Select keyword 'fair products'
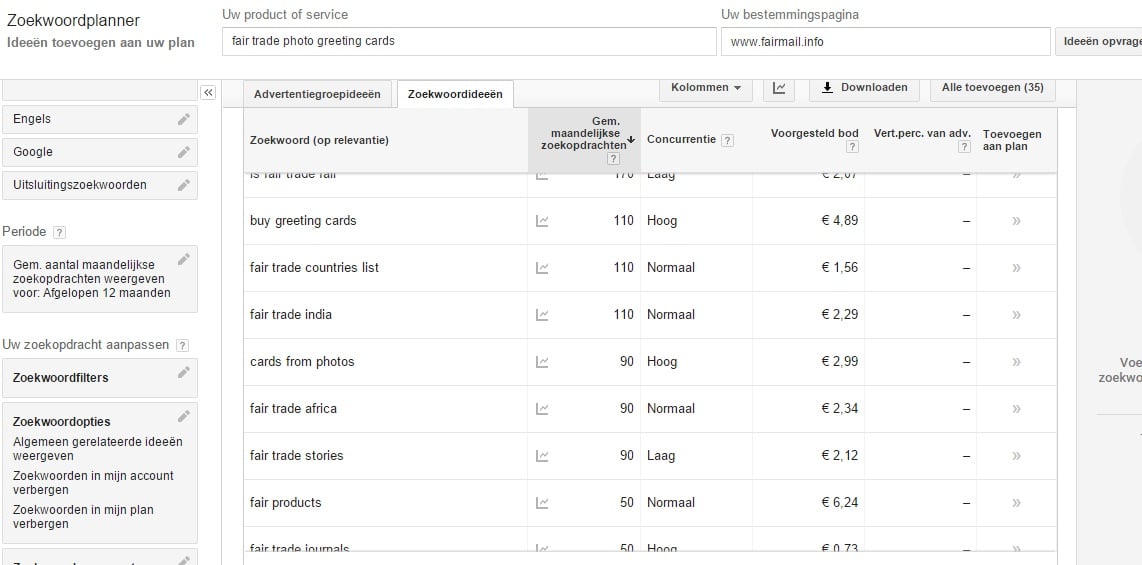The image size is (1142, 565). [286, 502]
